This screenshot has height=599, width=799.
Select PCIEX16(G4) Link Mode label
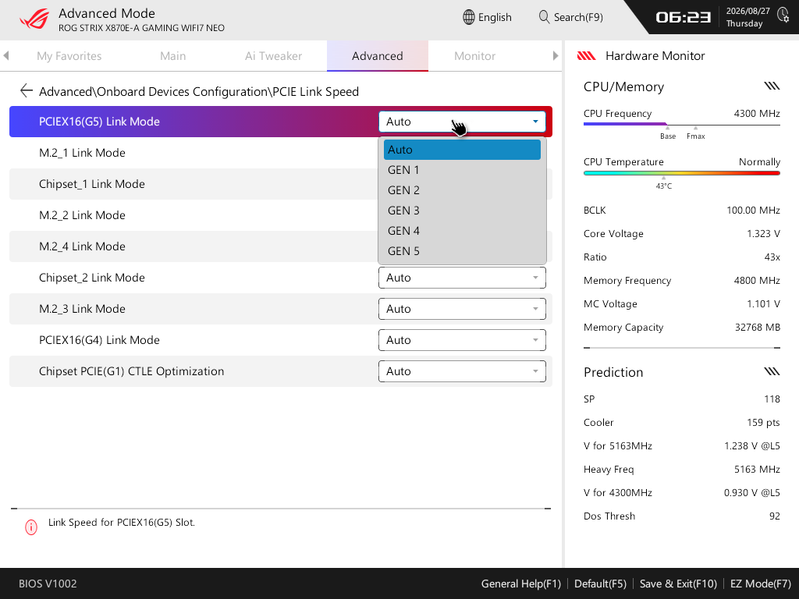coord(99,340)
